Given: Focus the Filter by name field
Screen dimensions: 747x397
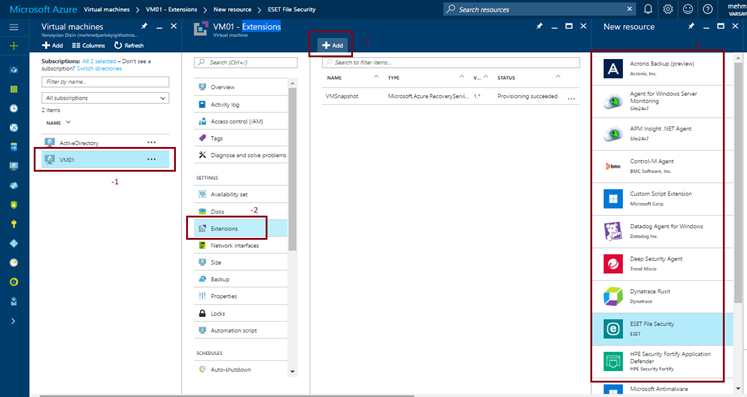Looking at the screenshot, I should [x=105, y=82].
